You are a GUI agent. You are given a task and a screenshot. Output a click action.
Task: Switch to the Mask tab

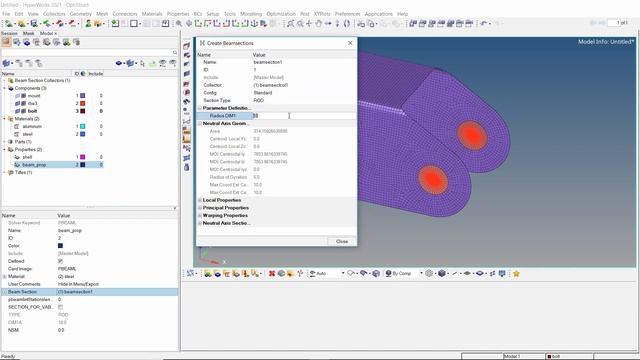tap(28, 33)
